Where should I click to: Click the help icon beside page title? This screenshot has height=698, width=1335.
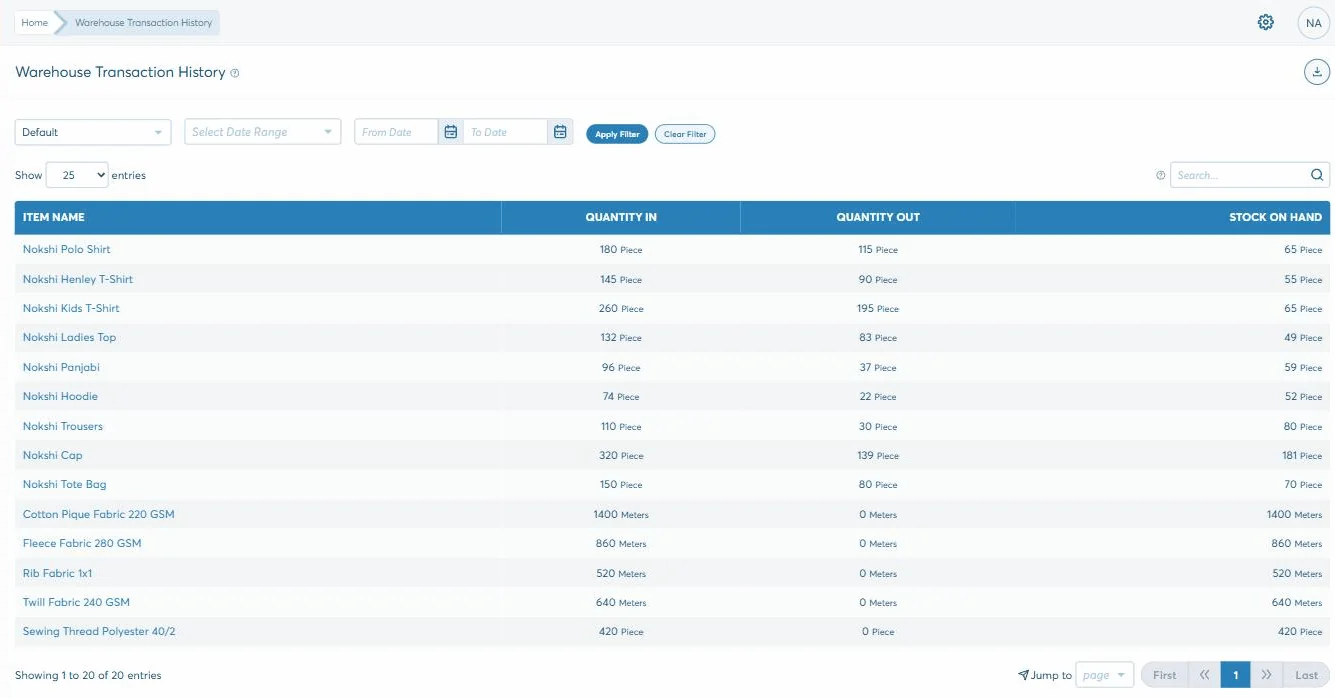coord(235,73)
